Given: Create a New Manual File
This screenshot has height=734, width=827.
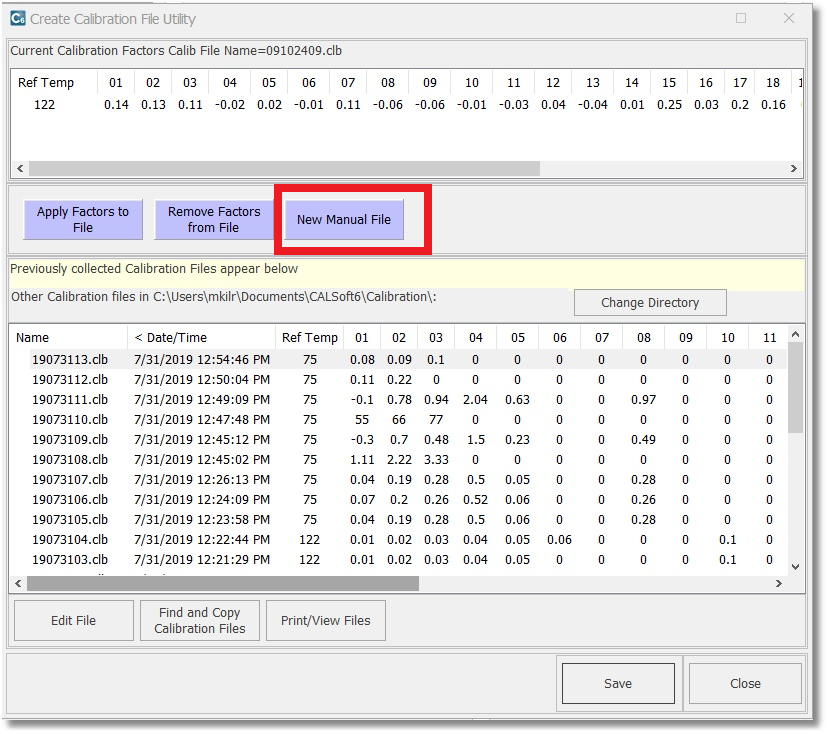Looking at the screenshot, I should point(344,219).
